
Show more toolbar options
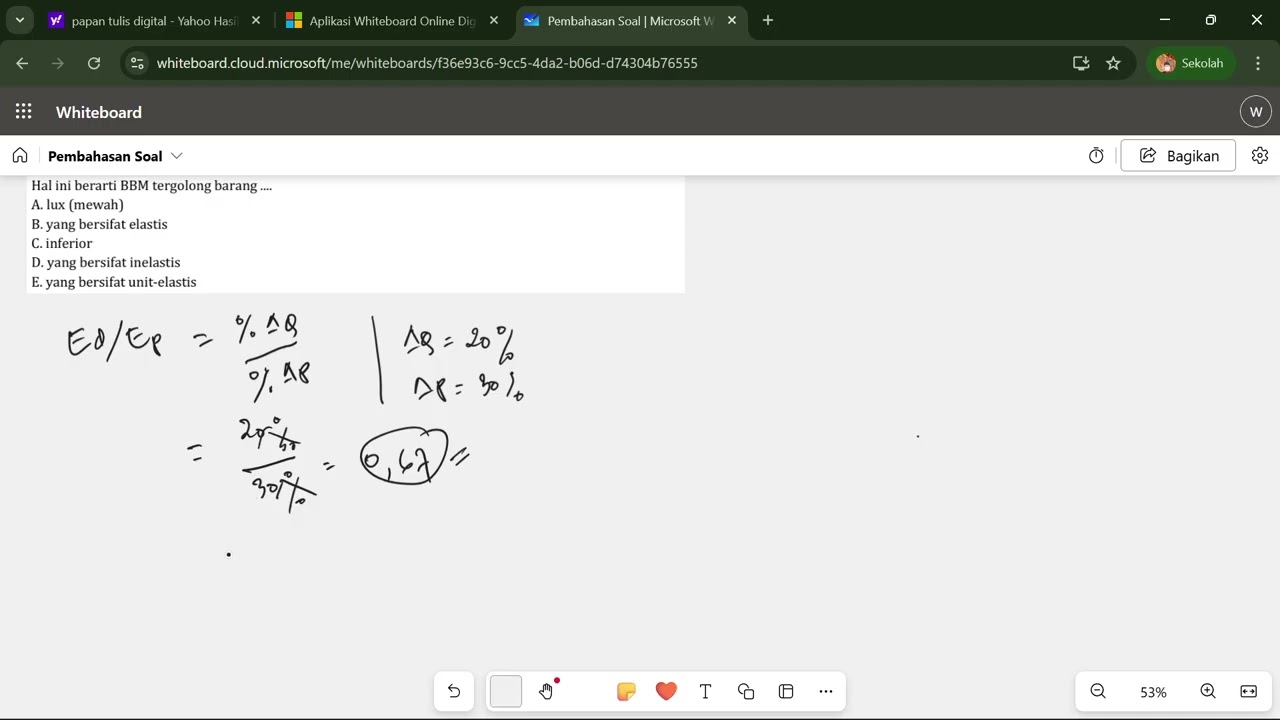click(x=826, y=691)
